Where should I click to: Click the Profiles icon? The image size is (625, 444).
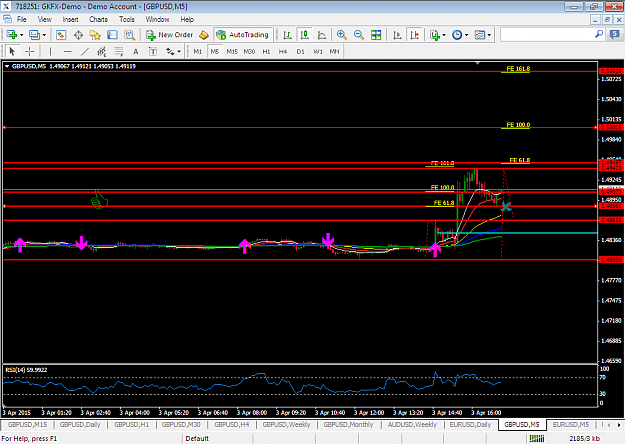[35, 35]
